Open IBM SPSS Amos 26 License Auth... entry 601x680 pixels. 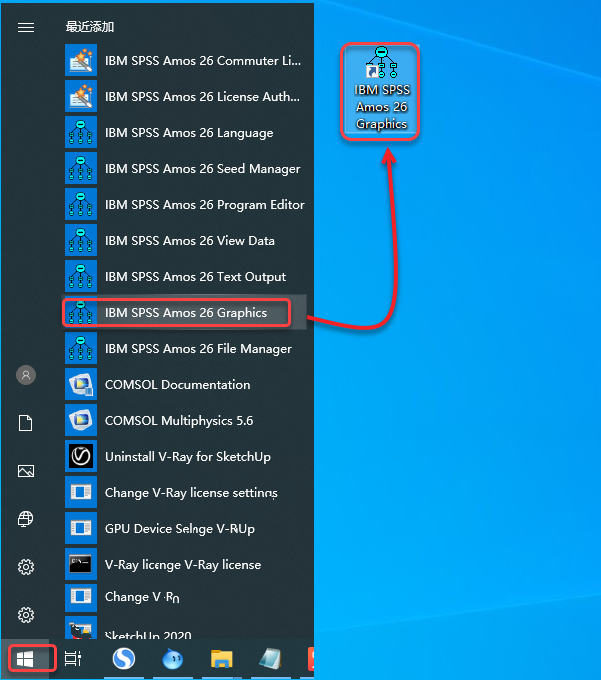click(185, 96)
